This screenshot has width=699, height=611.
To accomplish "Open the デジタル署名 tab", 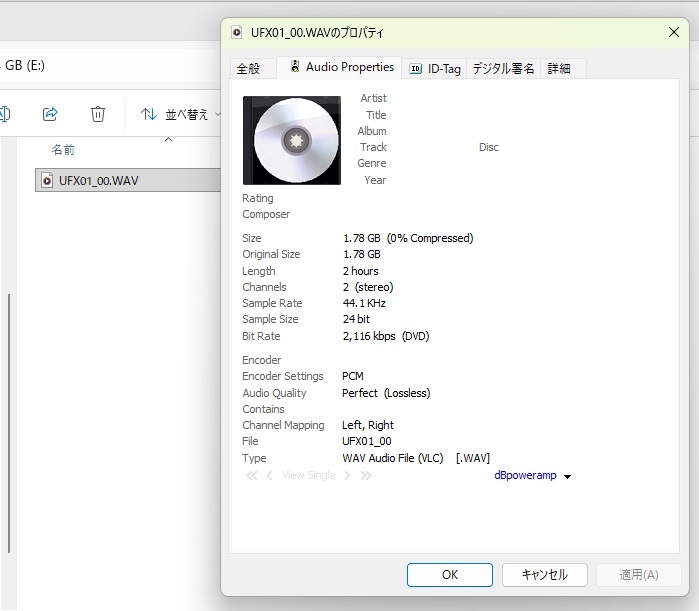I will point(503,69).
